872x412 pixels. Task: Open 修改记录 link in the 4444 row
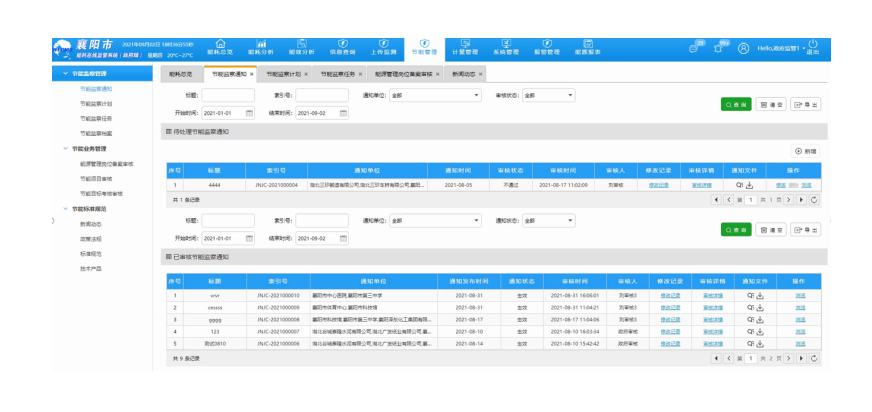click(x=659, y=185)
